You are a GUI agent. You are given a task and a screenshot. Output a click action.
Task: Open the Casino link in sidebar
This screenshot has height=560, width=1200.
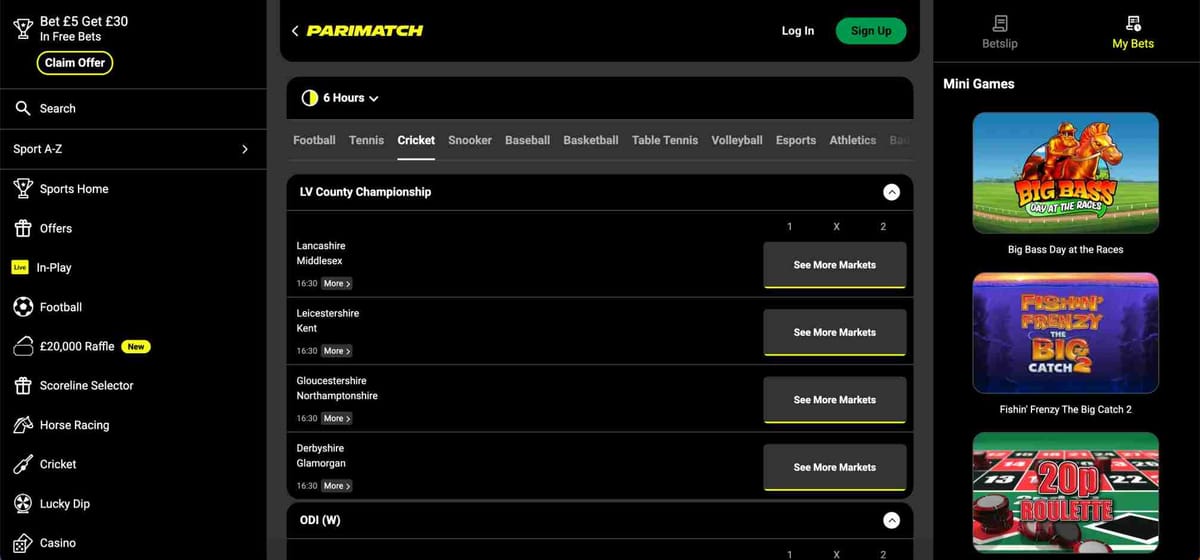tap(58, 543)
